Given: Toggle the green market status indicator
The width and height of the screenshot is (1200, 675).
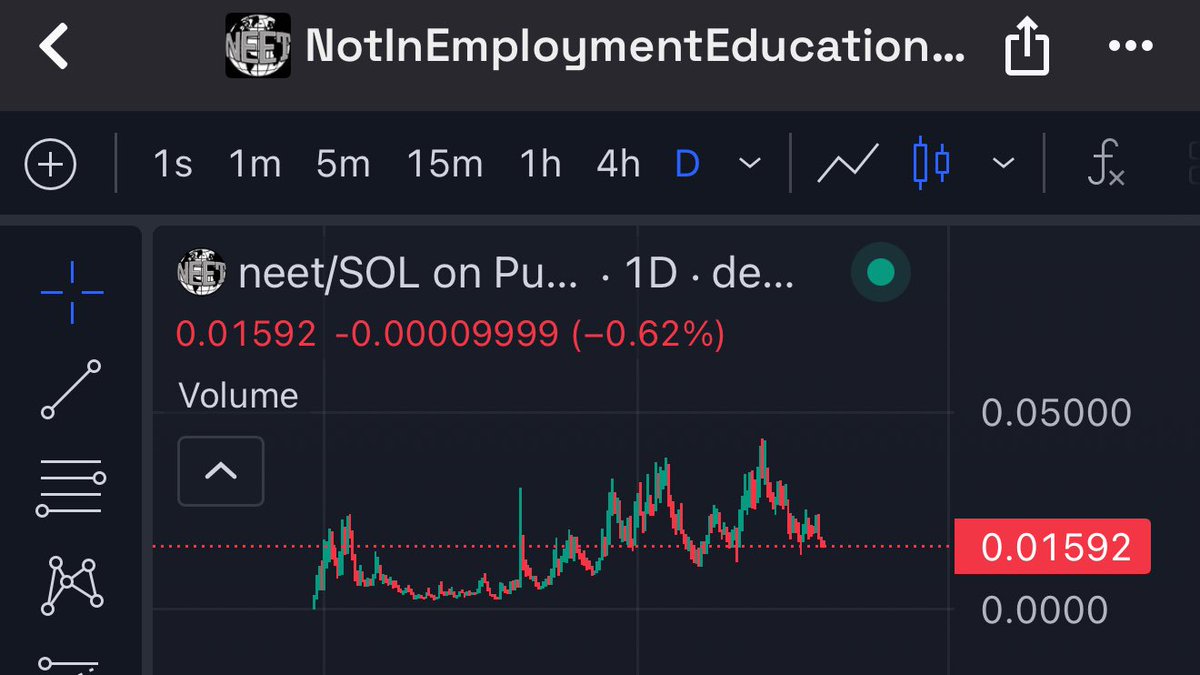Looking at the screenshot, I should pos(880,273).
